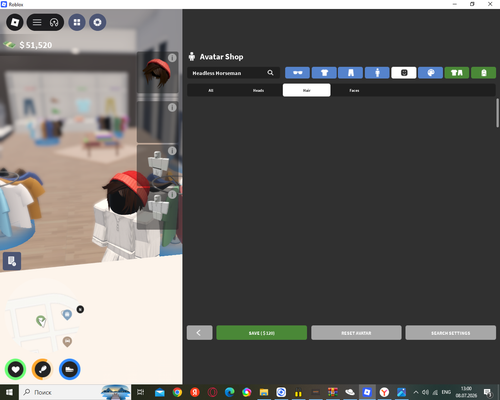Select the red beanie hair thumbnail
This screenshot has height=400, width=500.
(x=157, y=72)
